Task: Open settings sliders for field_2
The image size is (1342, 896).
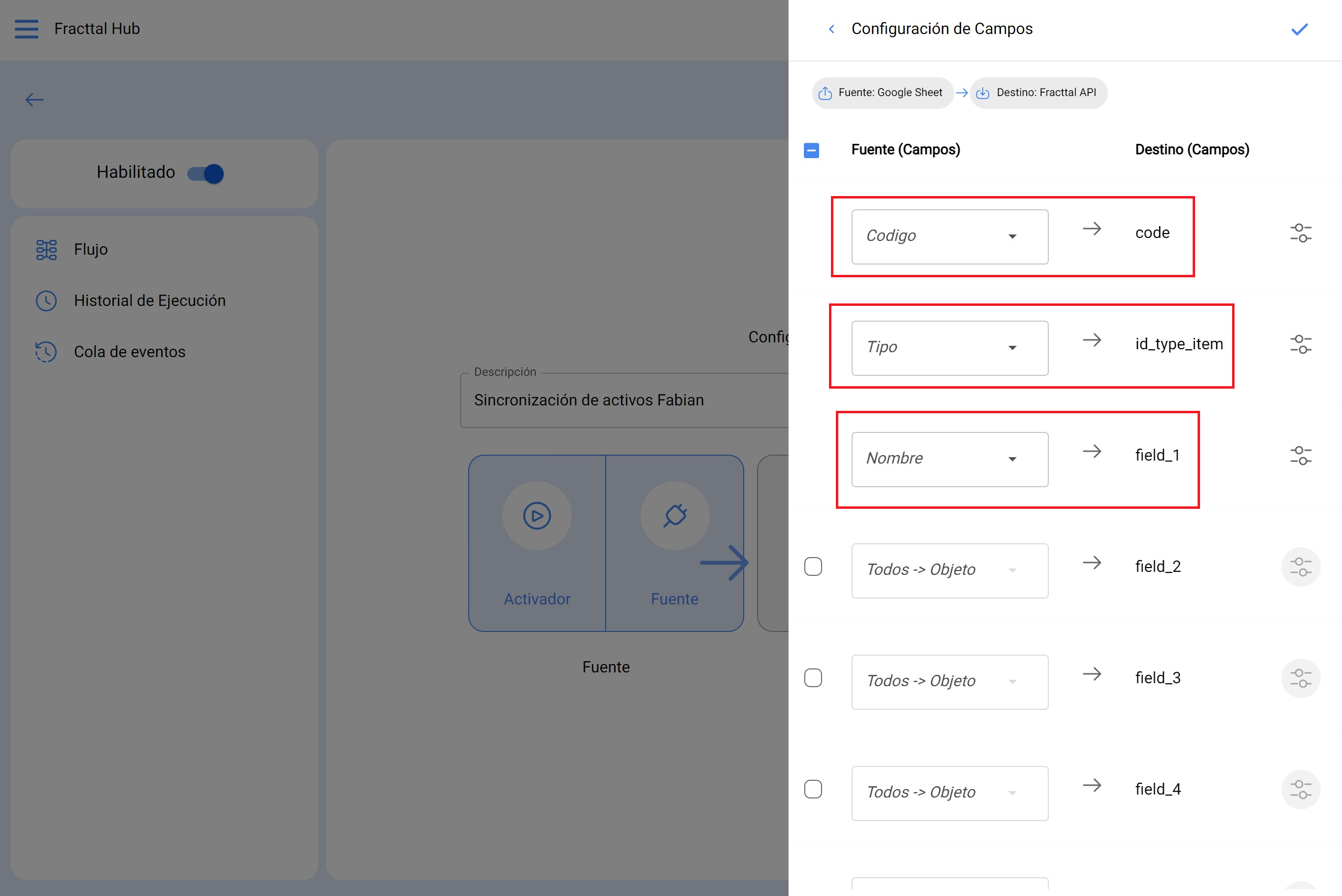Action: click(1300, 567)
